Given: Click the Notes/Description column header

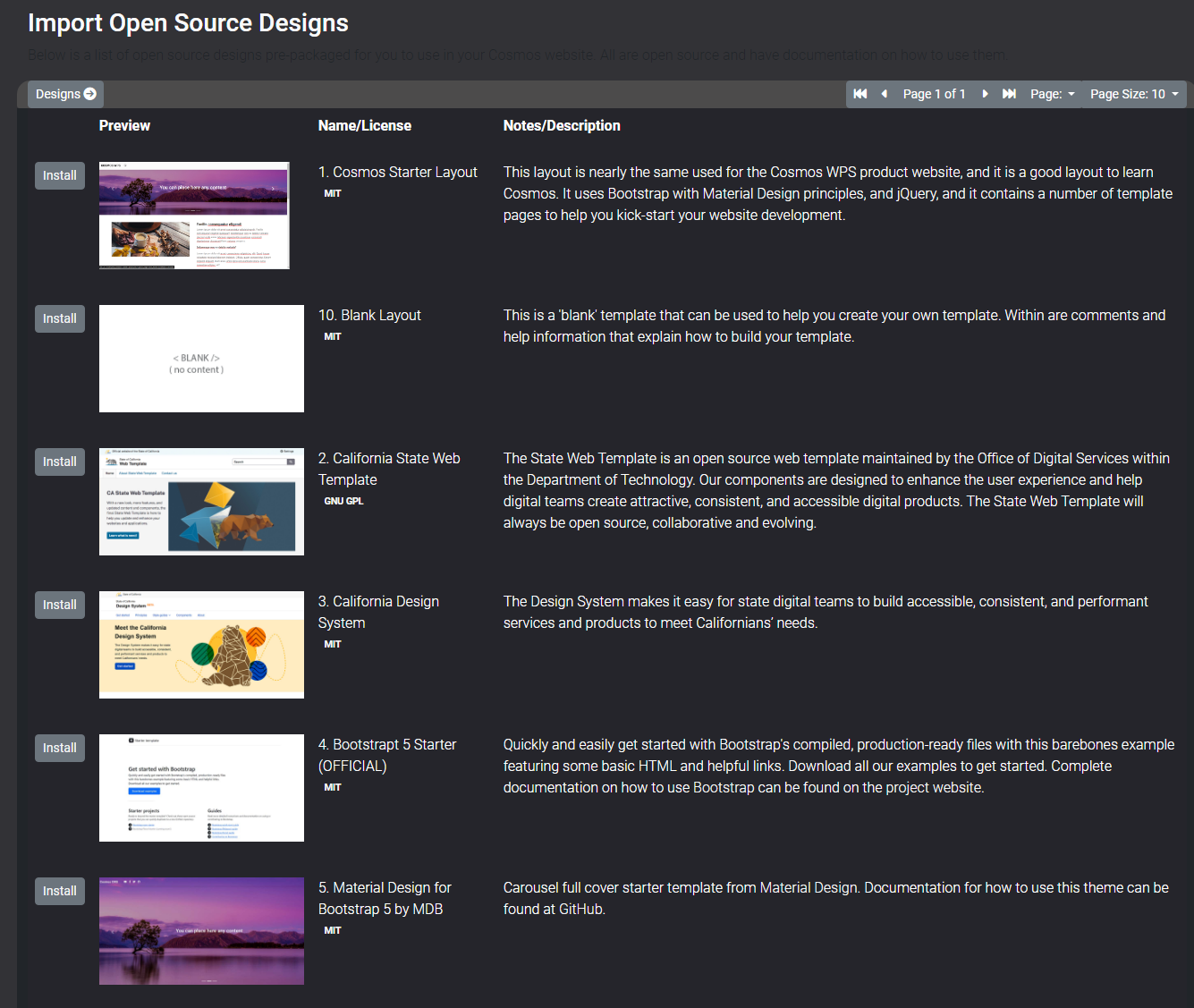Looking at the screenshot, I should tap(562, 125).
